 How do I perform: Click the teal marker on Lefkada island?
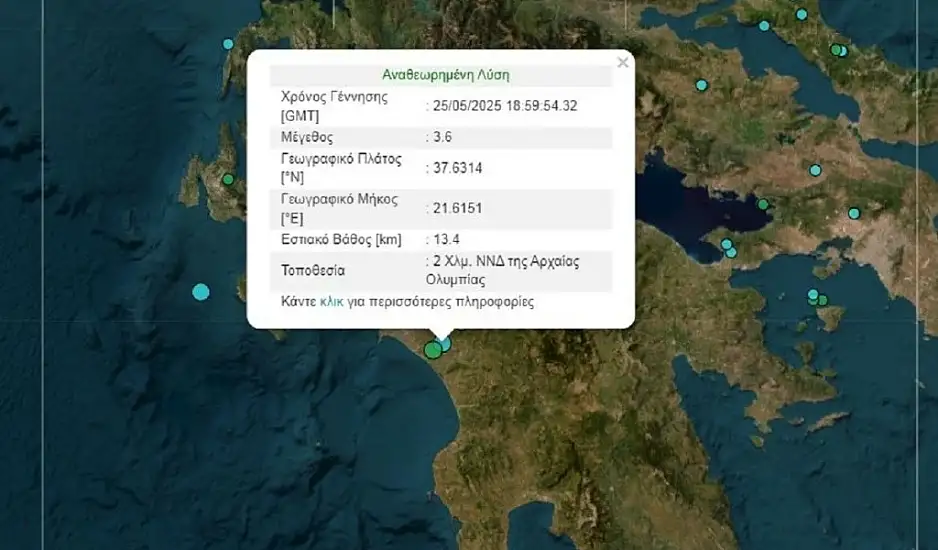click(x=228, y=44)
